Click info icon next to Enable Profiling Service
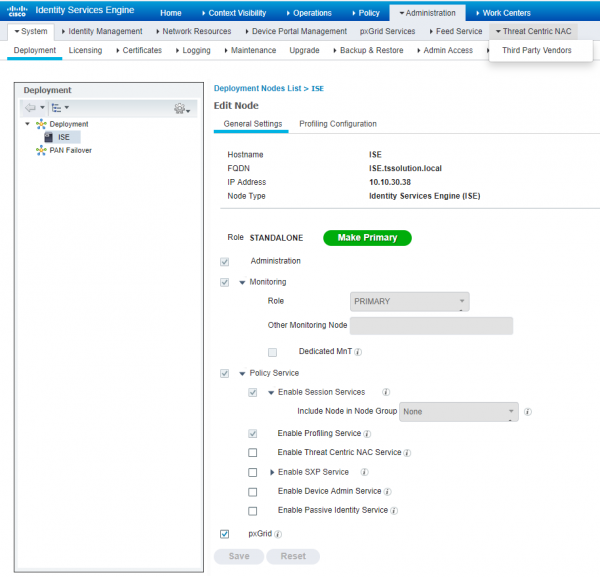Screen dimensions: 600x577 click(x=368, y=434)
